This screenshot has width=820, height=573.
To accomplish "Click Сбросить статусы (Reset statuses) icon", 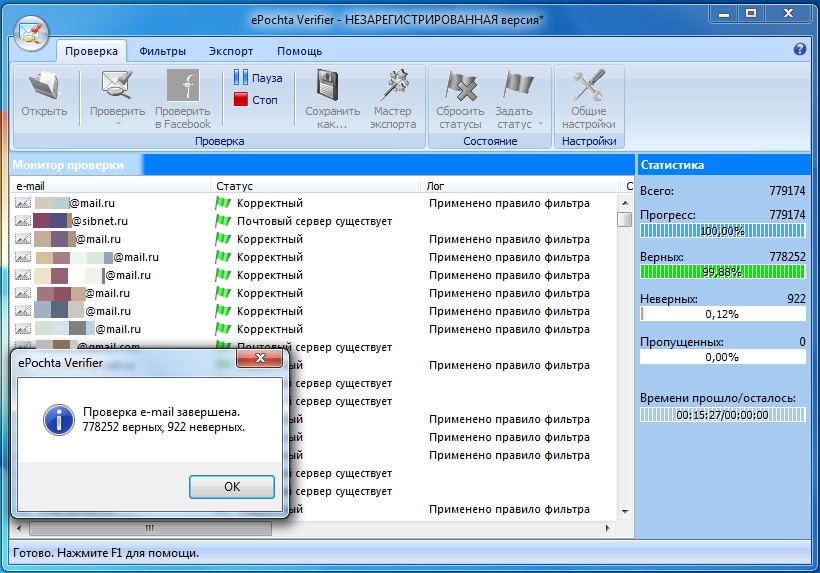I will tap(460, 87).
